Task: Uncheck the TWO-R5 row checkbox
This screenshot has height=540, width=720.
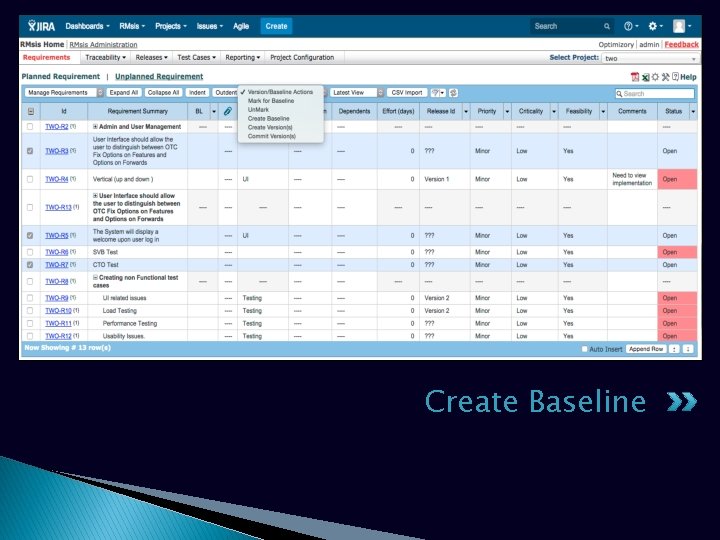Action: pyautogui.click(x=30, y=235)
